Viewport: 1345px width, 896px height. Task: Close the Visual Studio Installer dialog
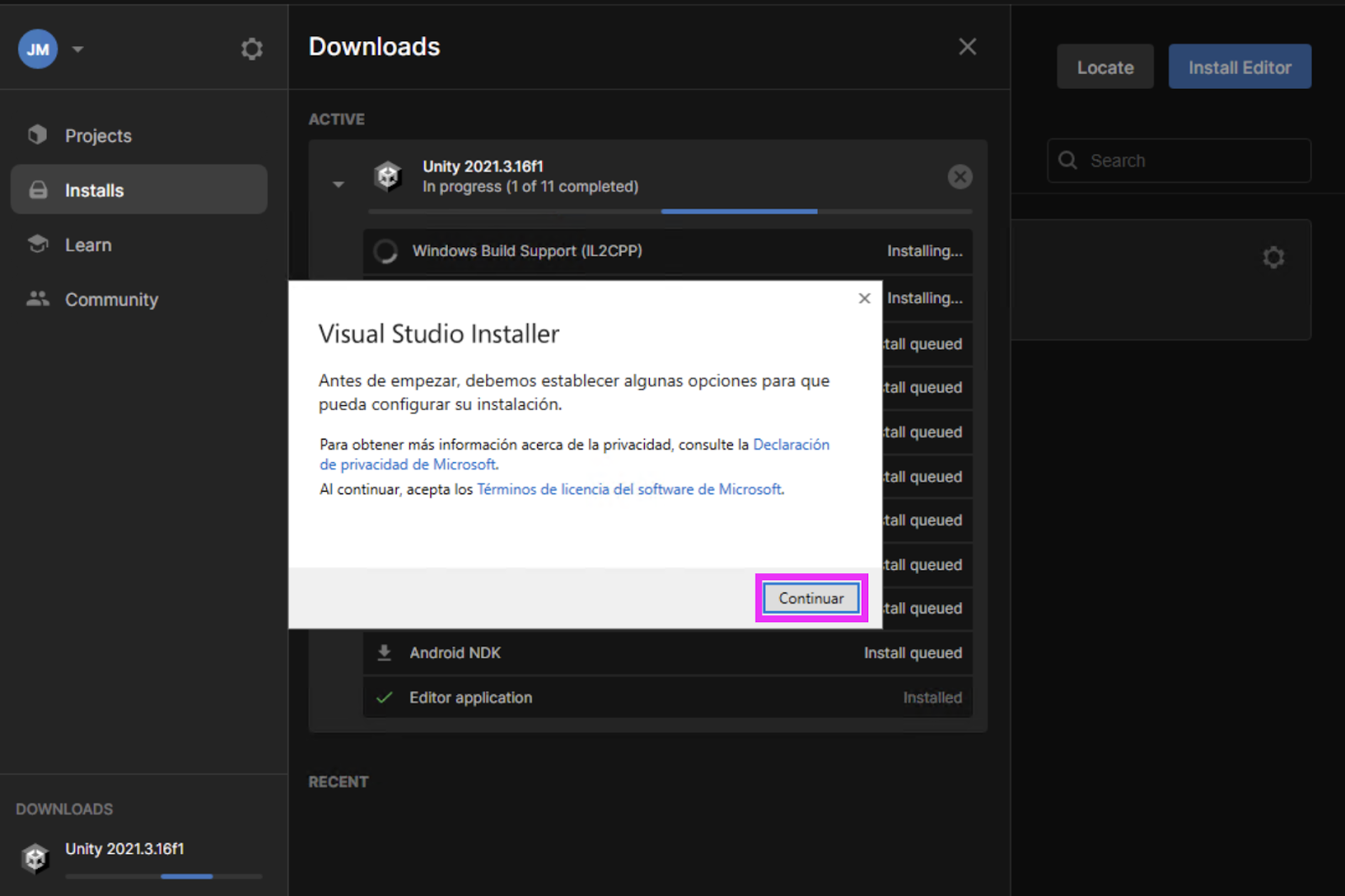click(864, 298)
